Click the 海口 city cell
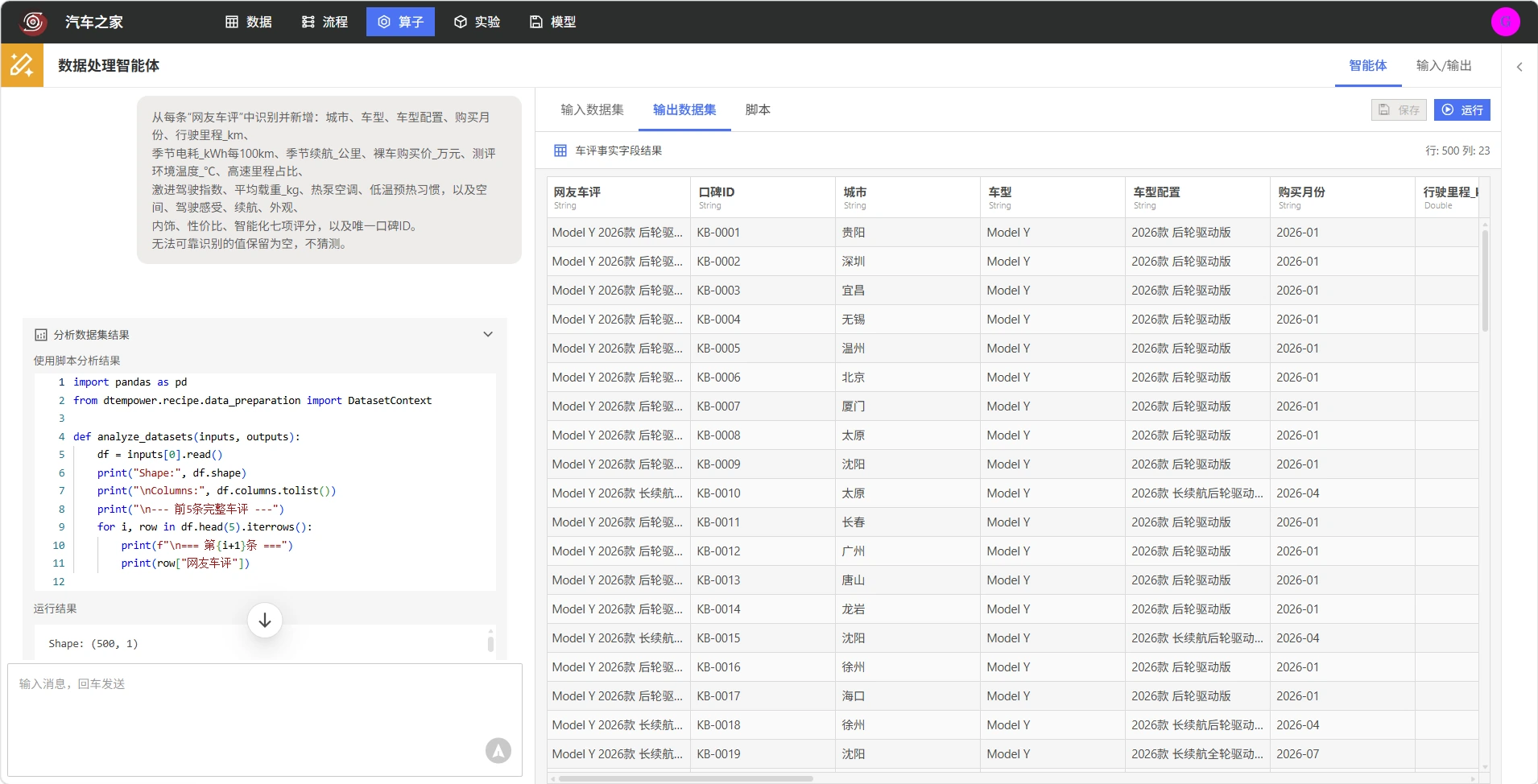 908,696
